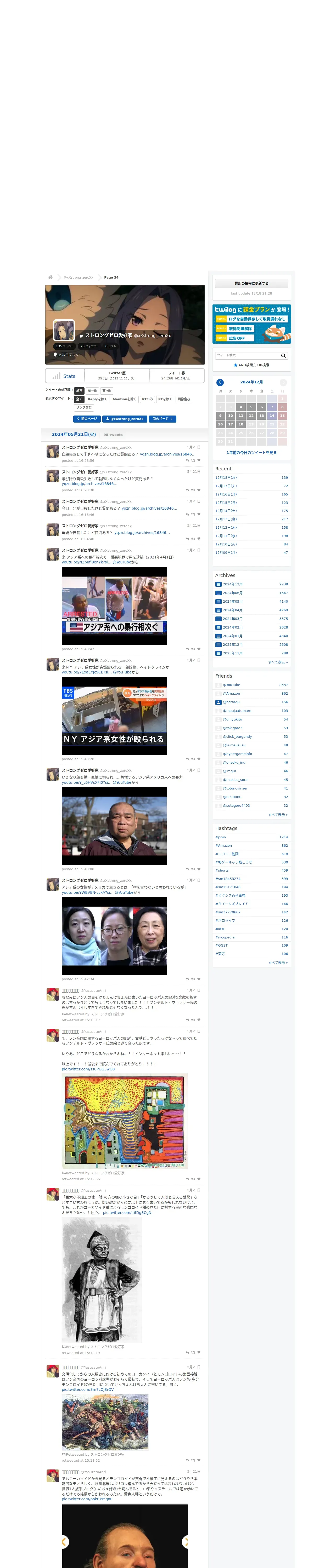
Task: Open archive list icon for 2023年11月
Action: pos(218,653)
